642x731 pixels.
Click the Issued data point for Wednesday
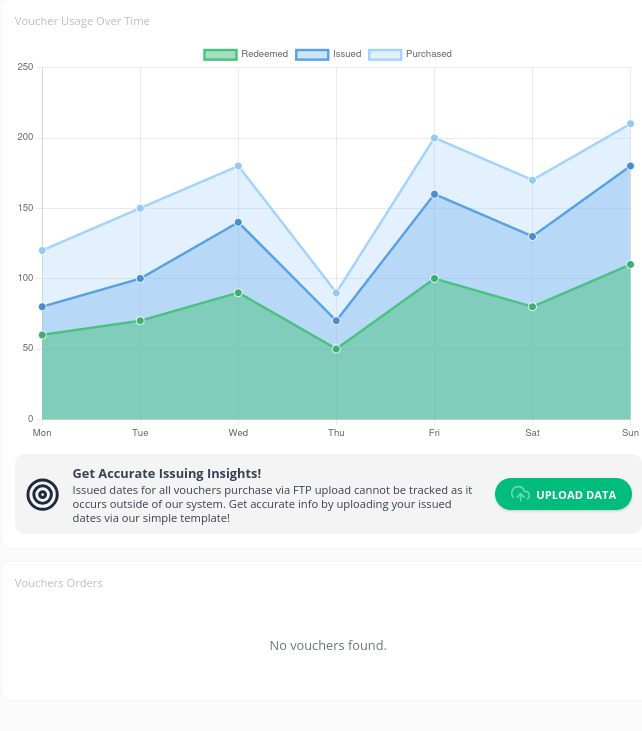point(238,222)
